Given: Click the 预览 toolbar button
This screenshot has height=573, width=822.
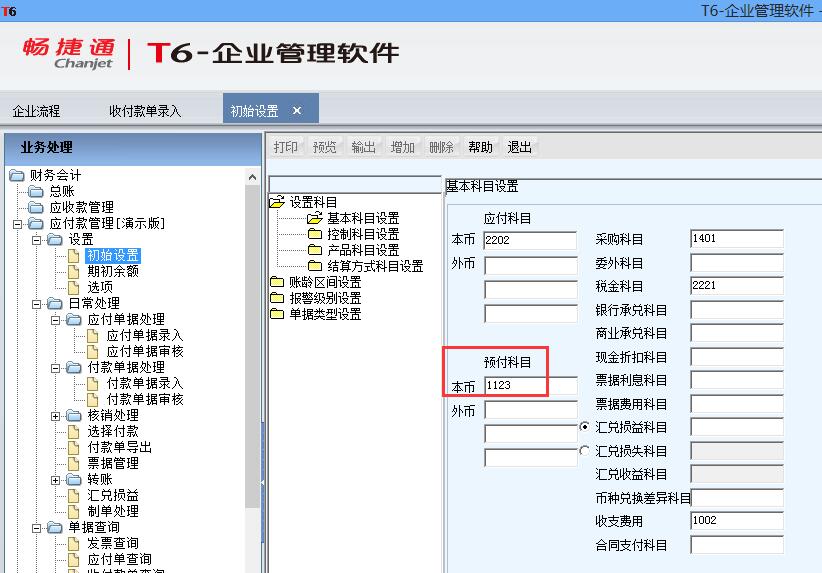Looking at the screenshot, I should coord(325,147).
